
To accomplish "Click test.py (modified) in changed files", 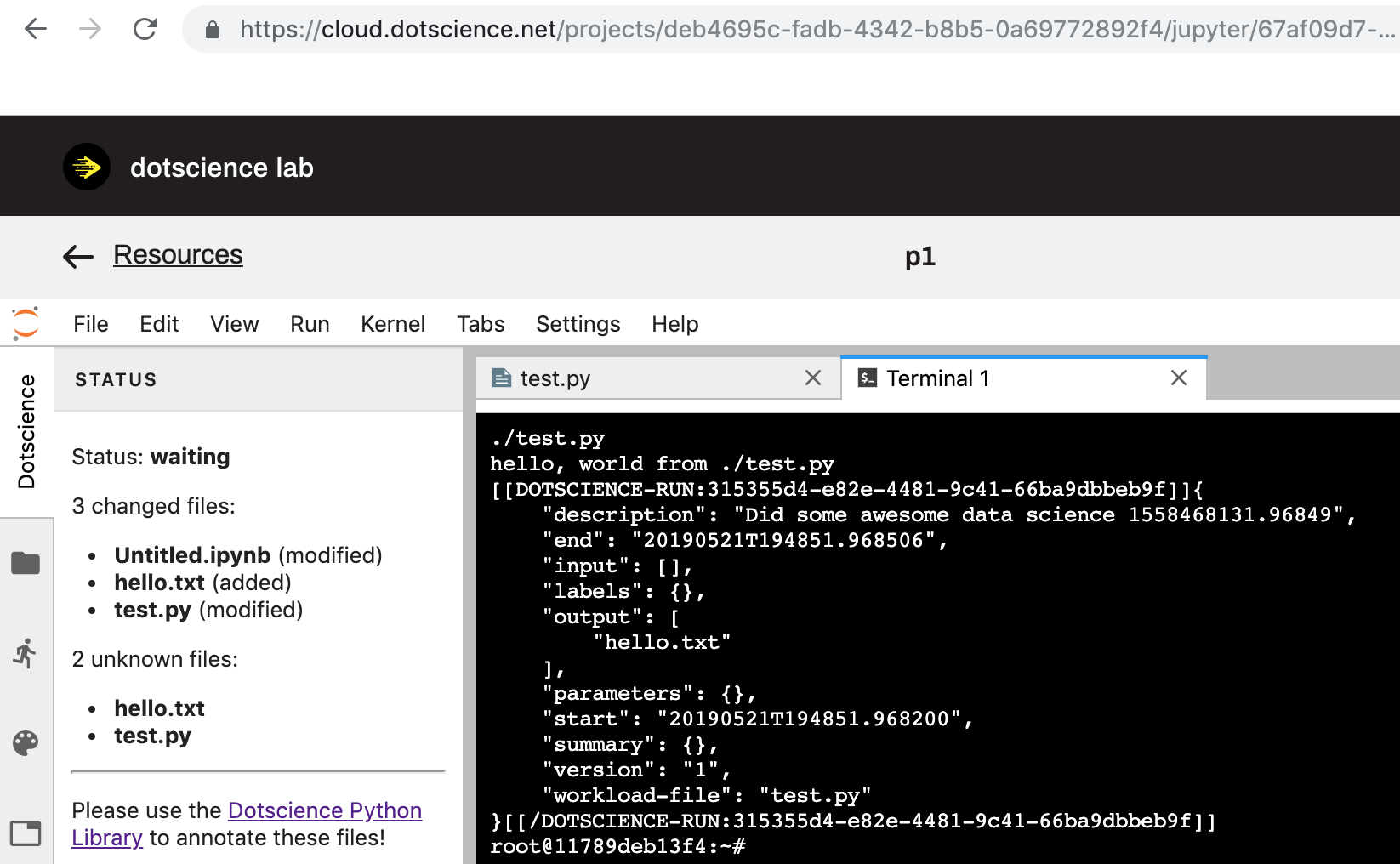I will 208,610.
